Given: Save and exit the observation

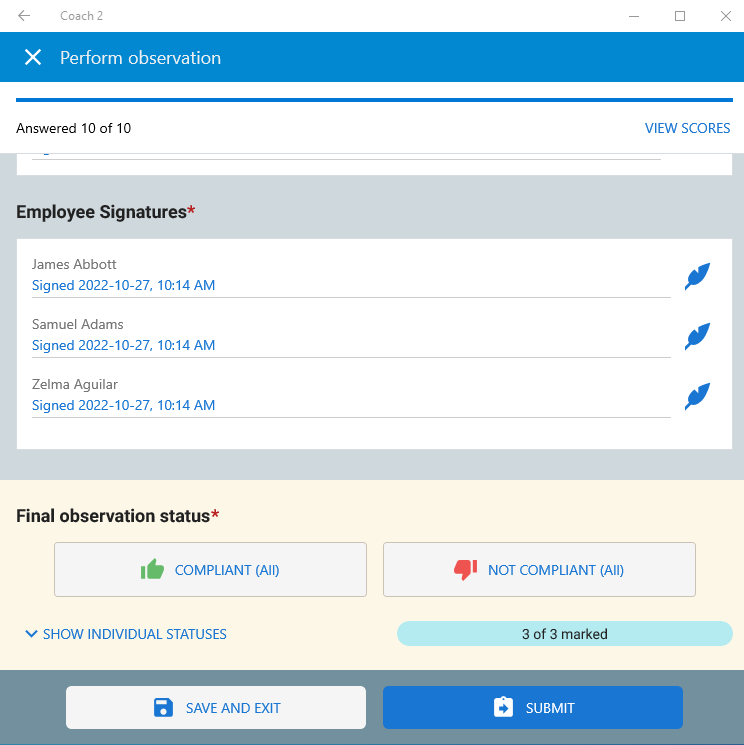Looking at the screenshot, I should [216, 707].
